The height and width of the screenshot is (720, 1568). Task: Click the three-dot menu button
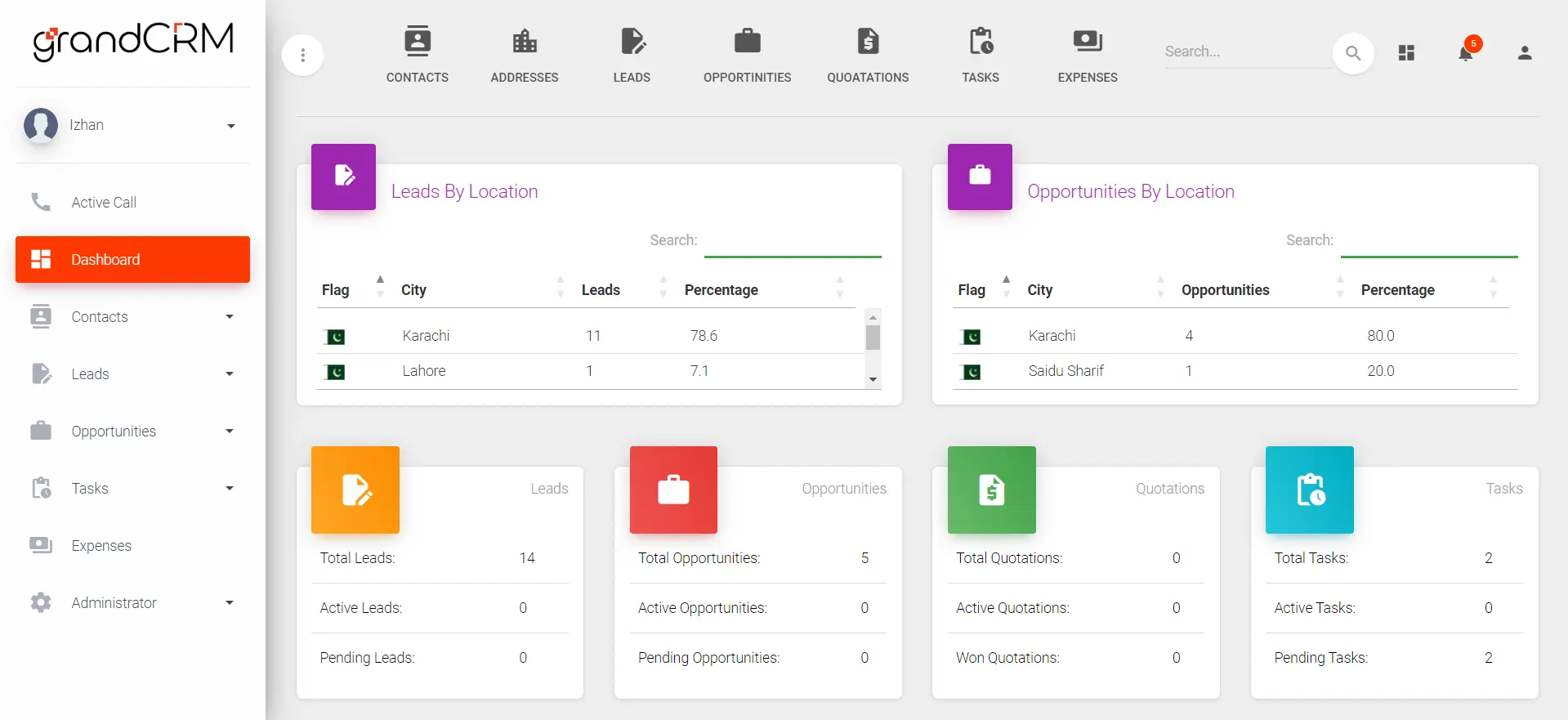pos(303,55)
